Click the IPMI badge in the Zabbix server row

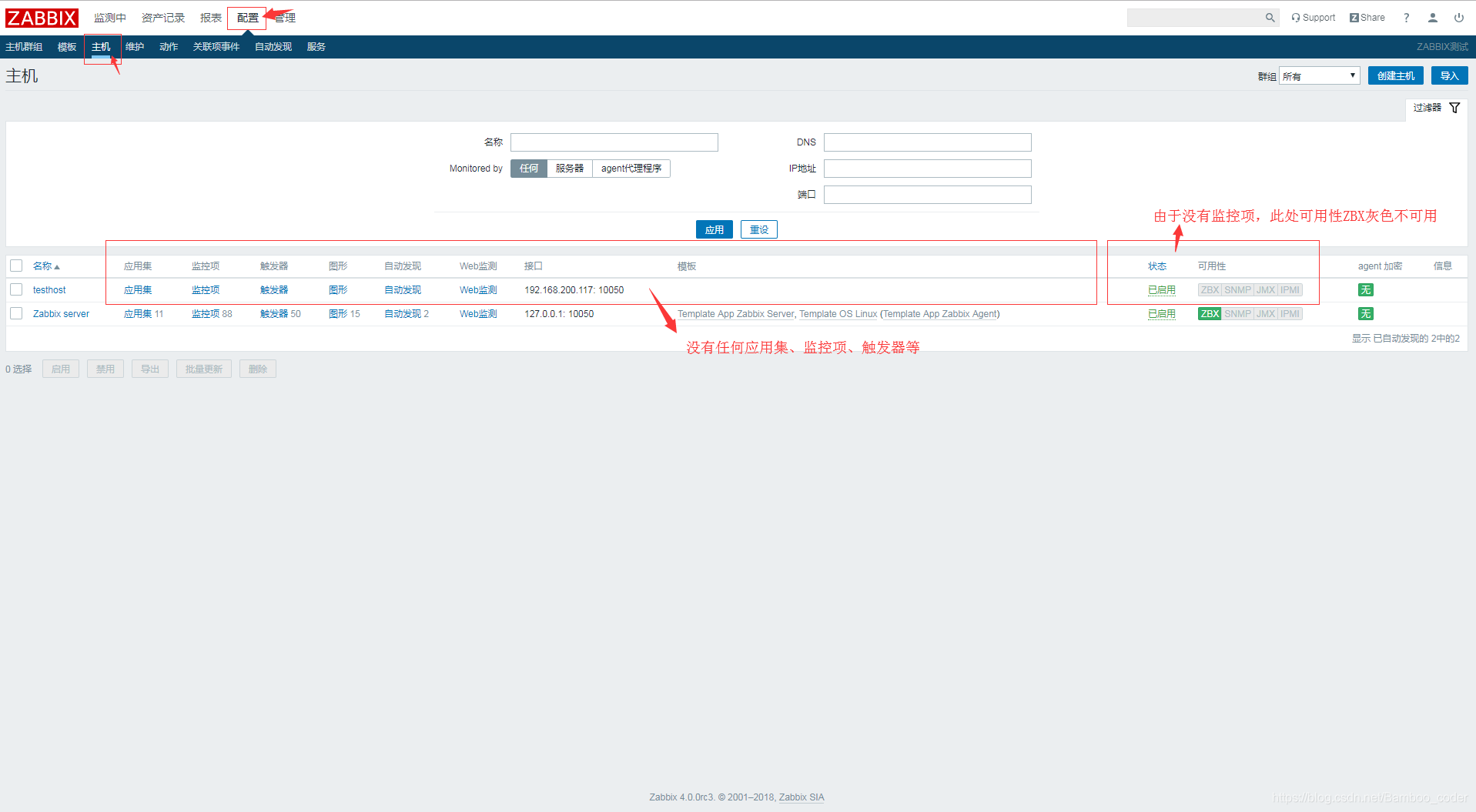[1290, 314]
